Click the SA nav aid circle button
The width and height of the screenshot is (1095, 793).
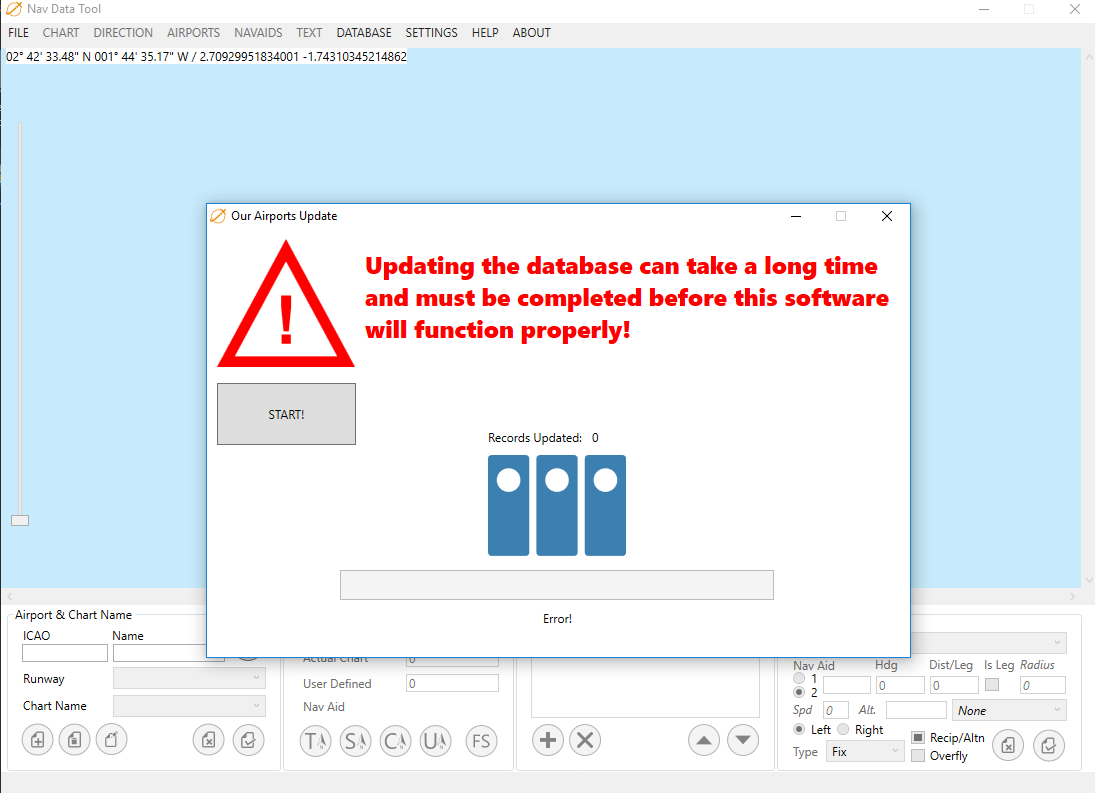pos(355,741)
